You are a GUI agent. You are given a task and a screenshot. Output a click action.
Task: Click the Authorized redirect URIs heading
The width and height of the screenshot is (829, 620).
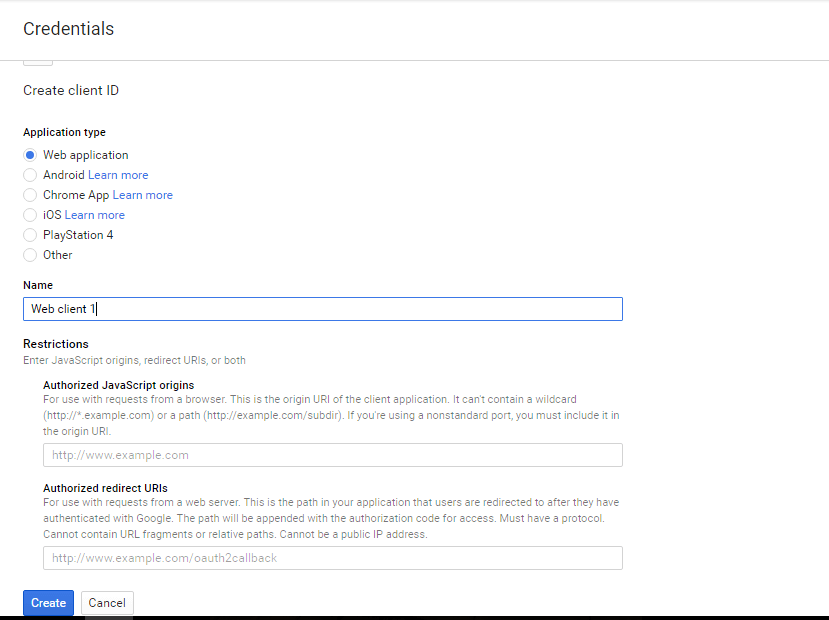pos(105,488)
